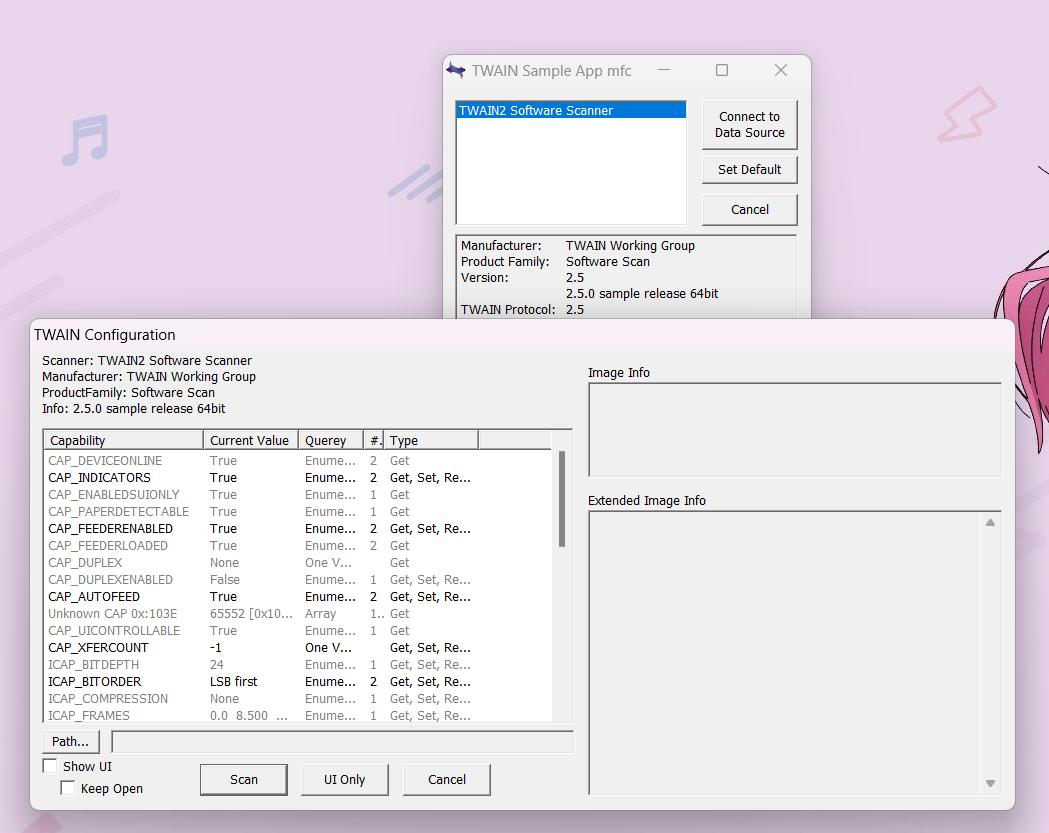Click the Image Info panel box
This screenshot has width=1049, height=833.
[795, 430]
